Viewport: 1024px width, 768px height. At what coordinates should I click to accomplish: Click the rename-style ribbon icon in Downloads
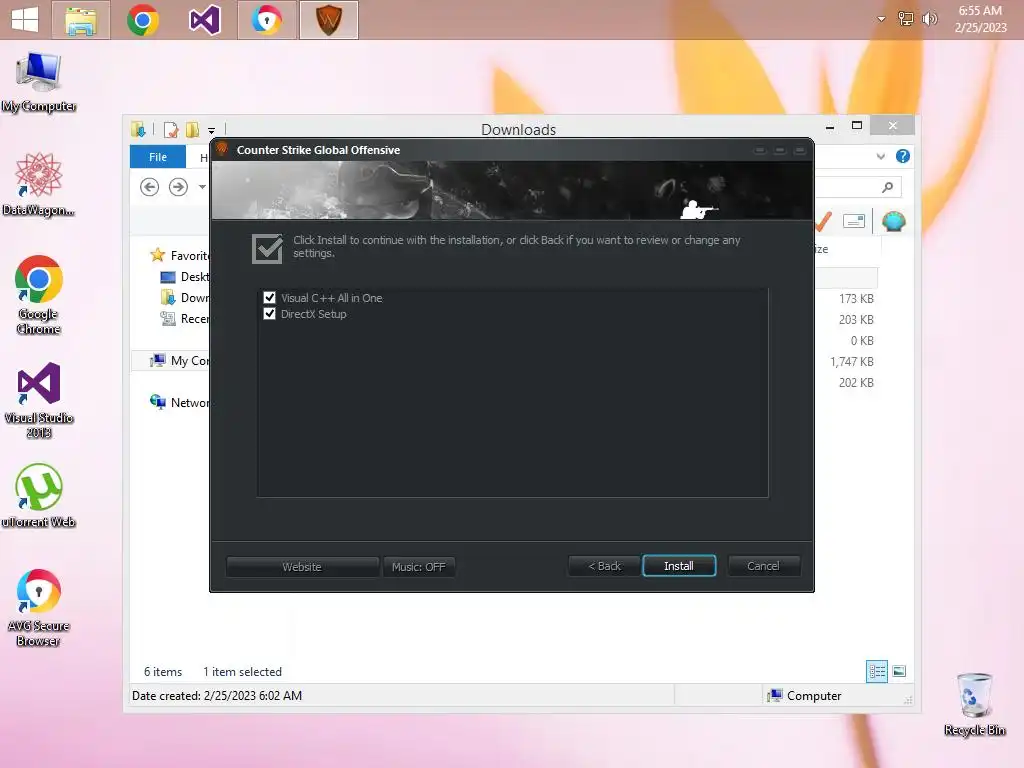pos(854,221)
